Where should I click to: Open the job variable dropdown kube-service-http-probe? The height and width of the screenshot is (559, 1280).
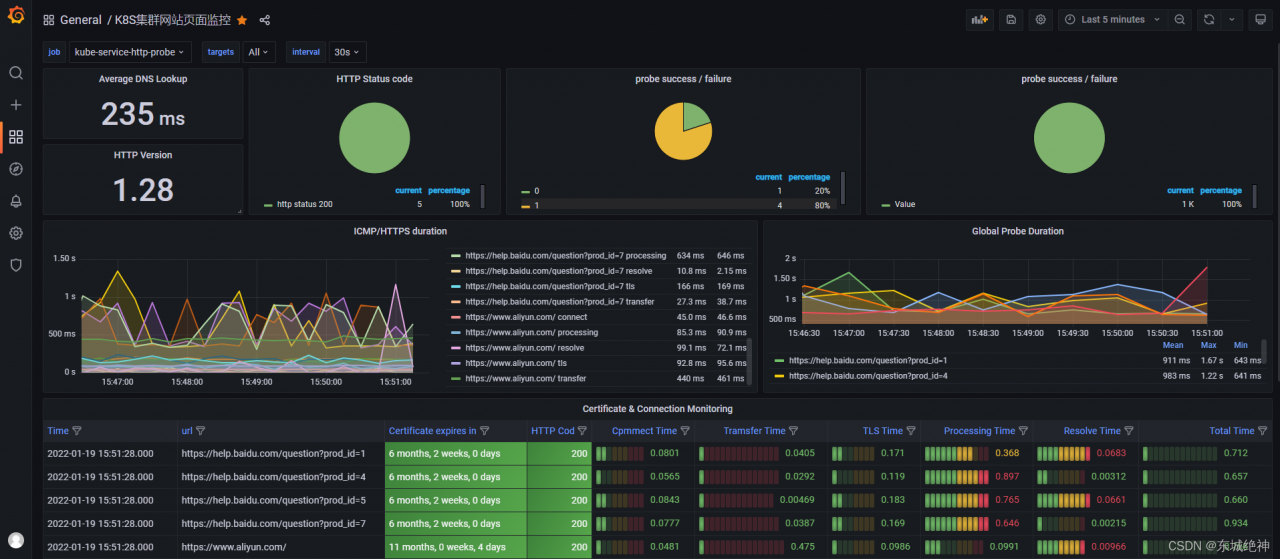(x=130, y=52)
